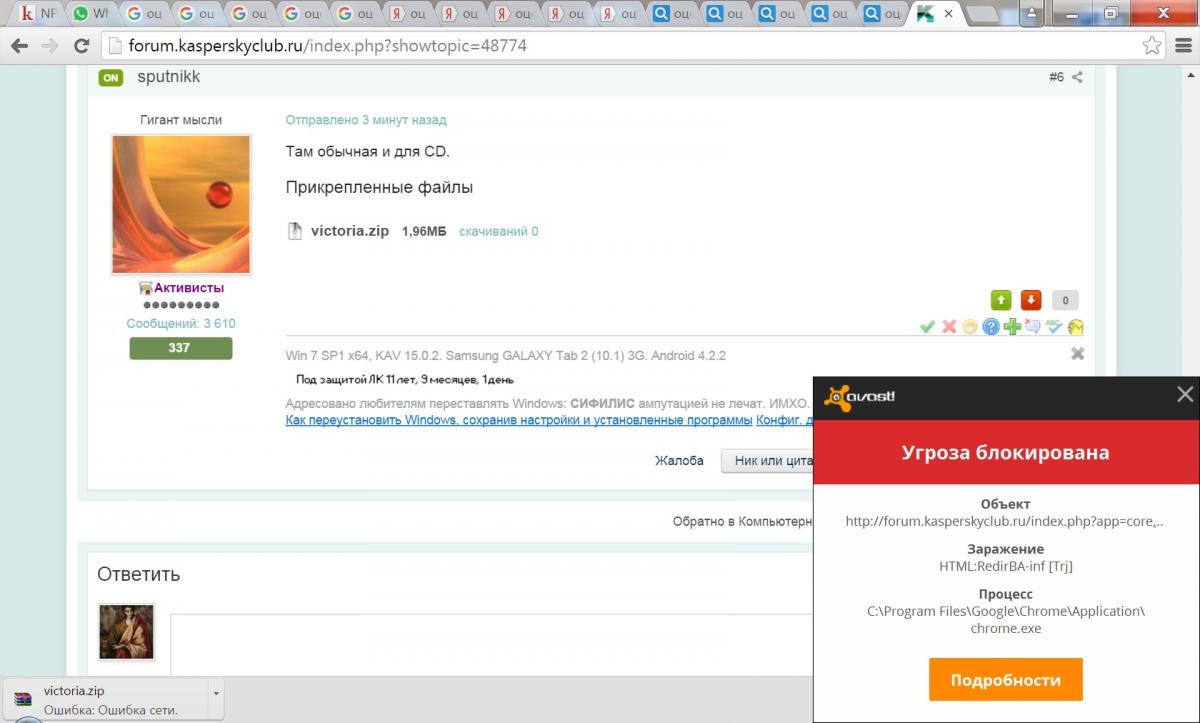Click the green checkmark reaction icon

click(x=927, y=327)
